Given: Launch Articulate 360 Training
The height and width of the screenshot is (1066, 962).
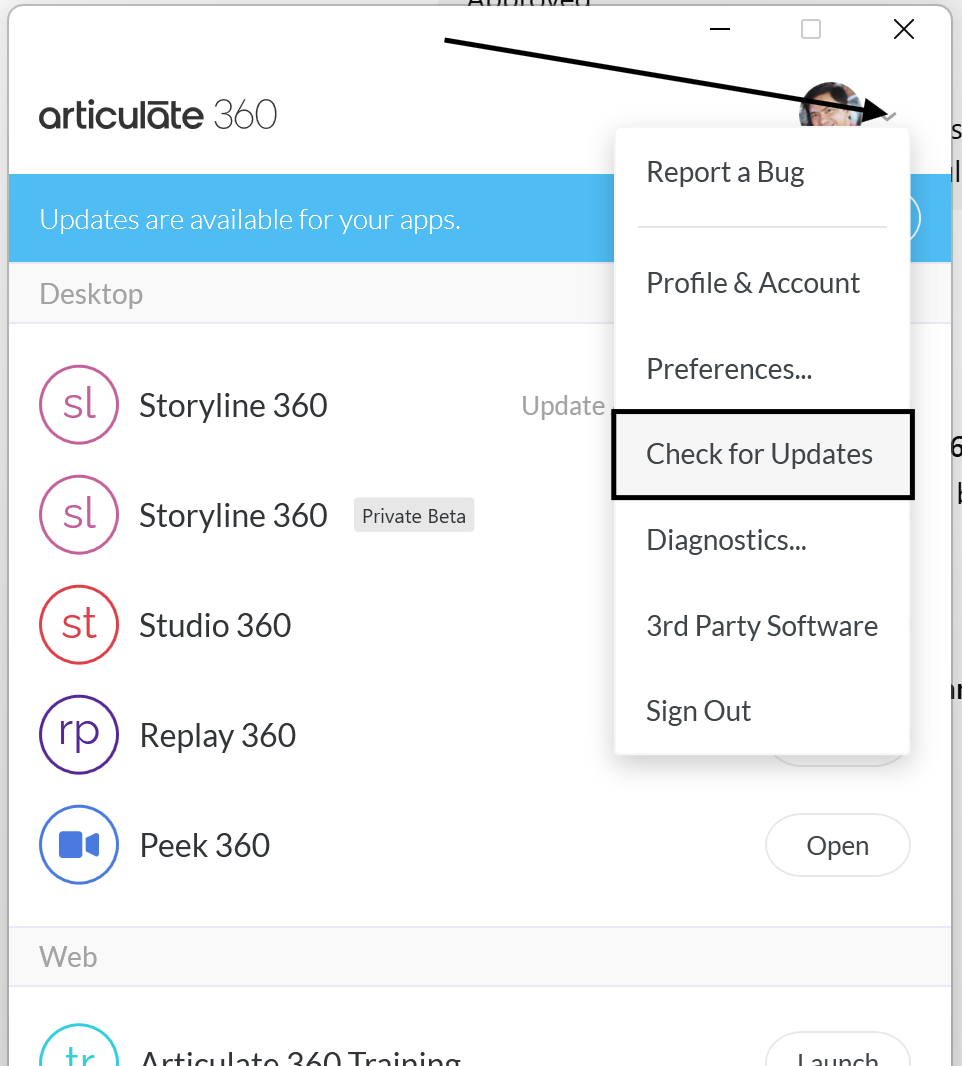Looking at the screenshot, I should tap(838, 1054).
